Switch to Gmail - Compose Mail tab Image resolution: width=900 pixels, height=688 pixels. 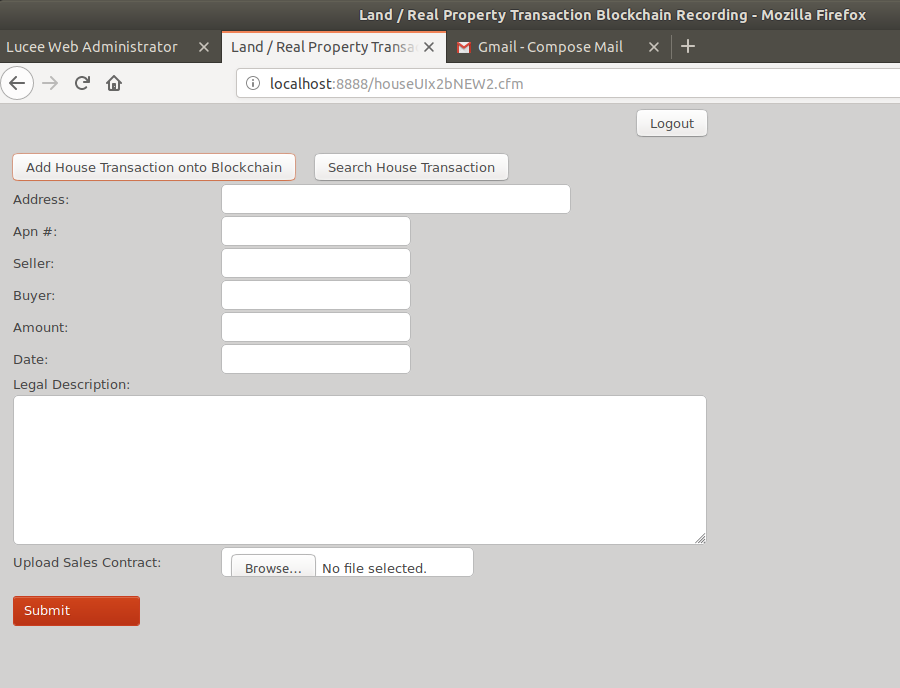click(x=558, y=47)
